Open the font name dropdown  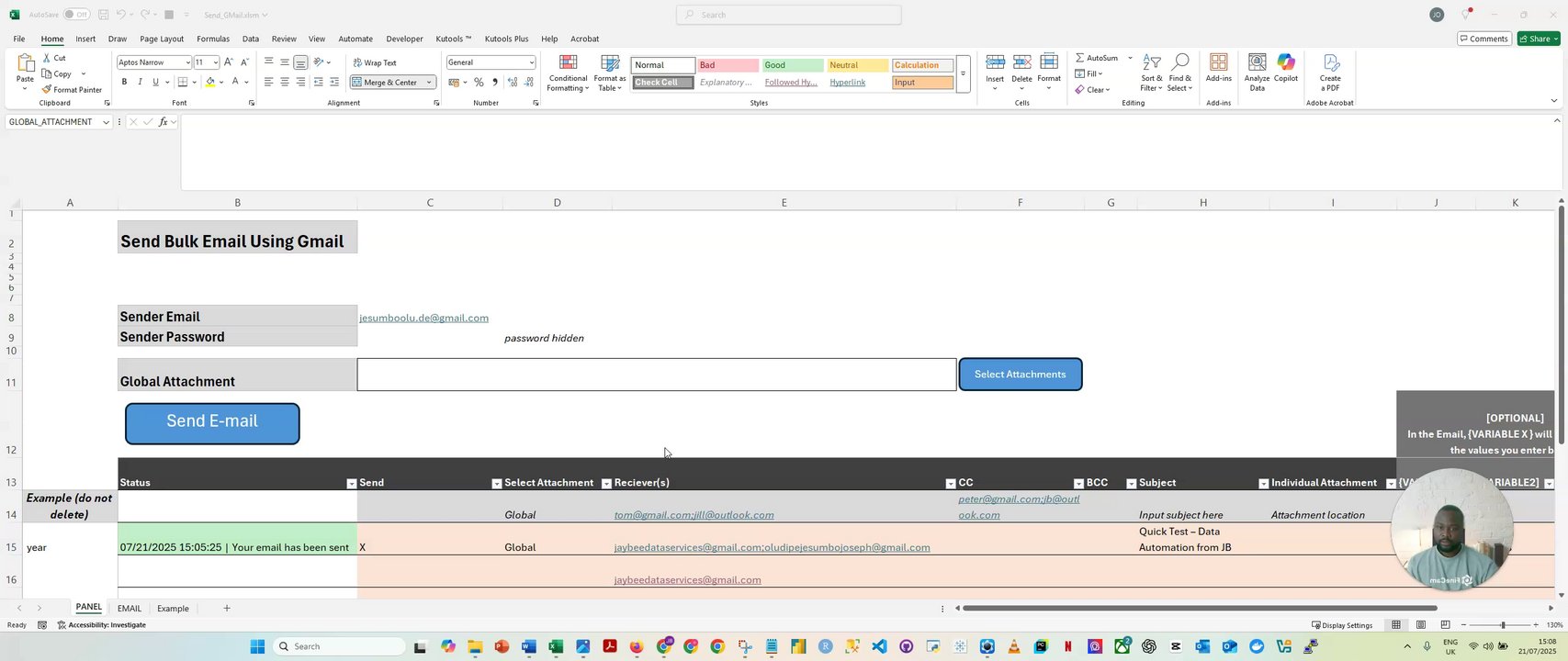(x=187, y=62)
